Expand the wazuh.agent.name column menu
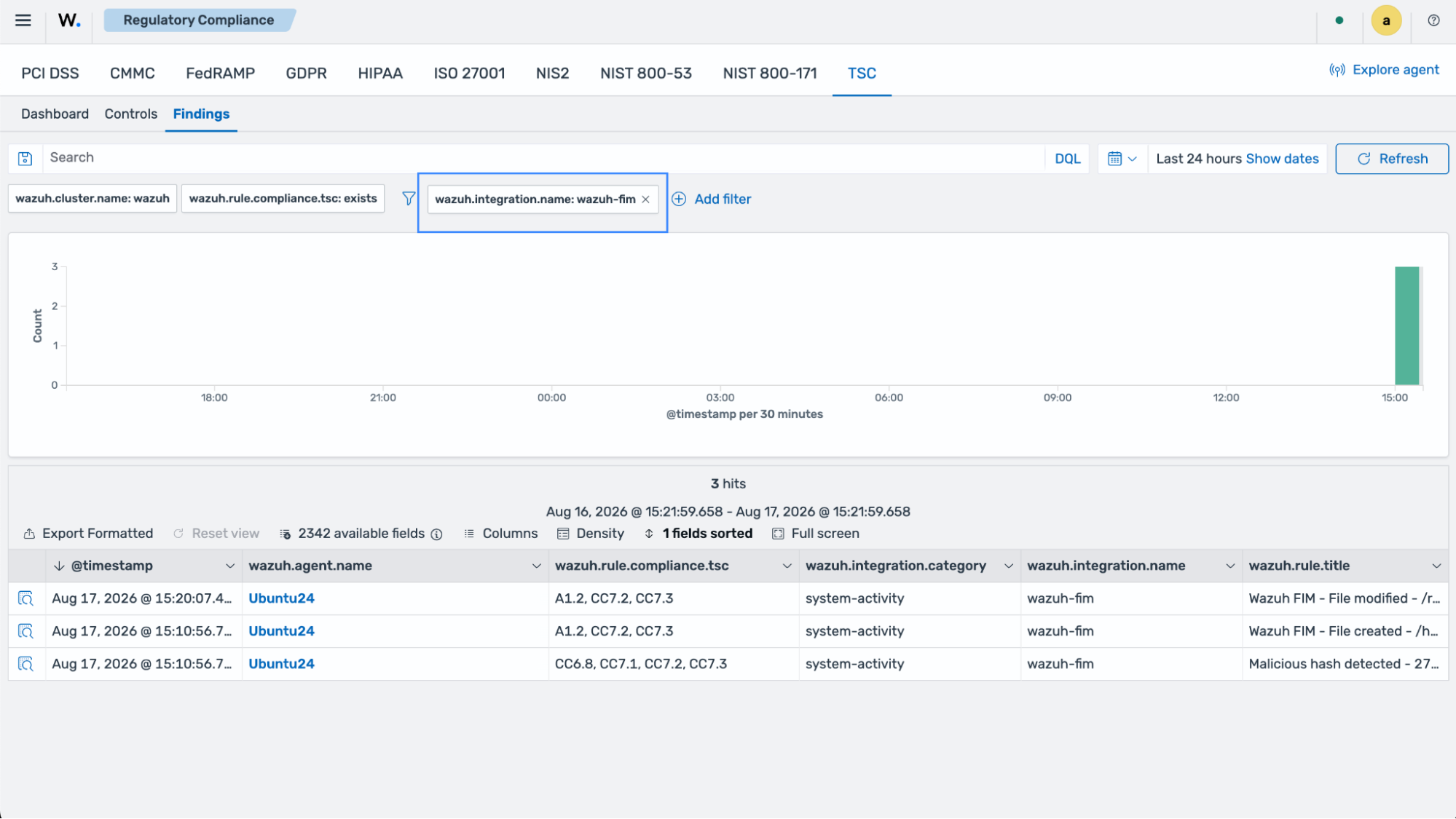 click(x=537, y=566)
